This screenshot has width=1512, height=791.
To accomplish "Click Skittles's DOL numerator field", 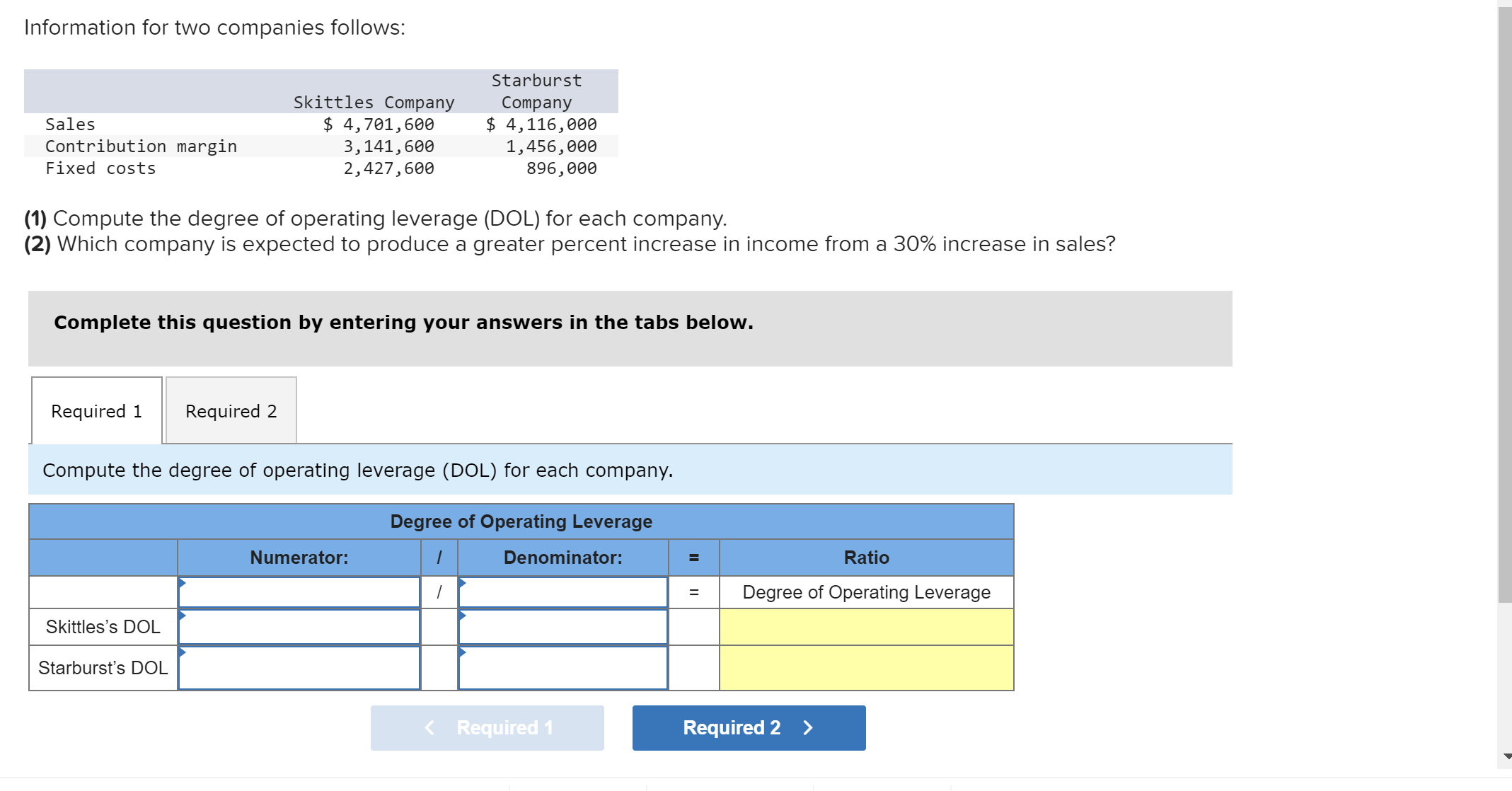I will (299, 627).
